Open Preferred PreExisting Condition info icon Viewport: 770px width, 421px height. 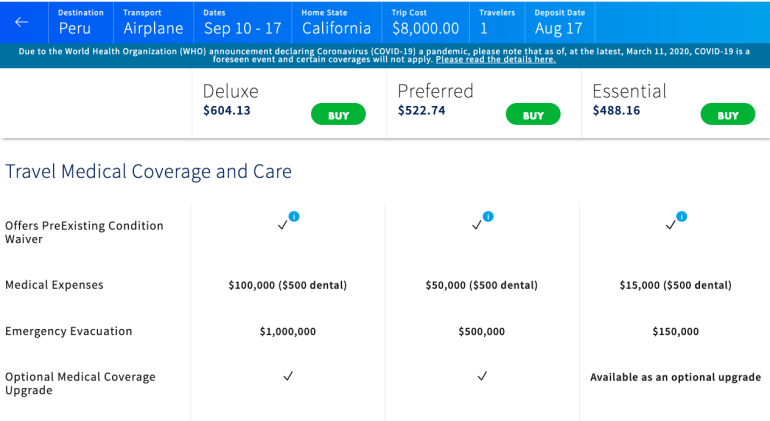coord(488,216)
